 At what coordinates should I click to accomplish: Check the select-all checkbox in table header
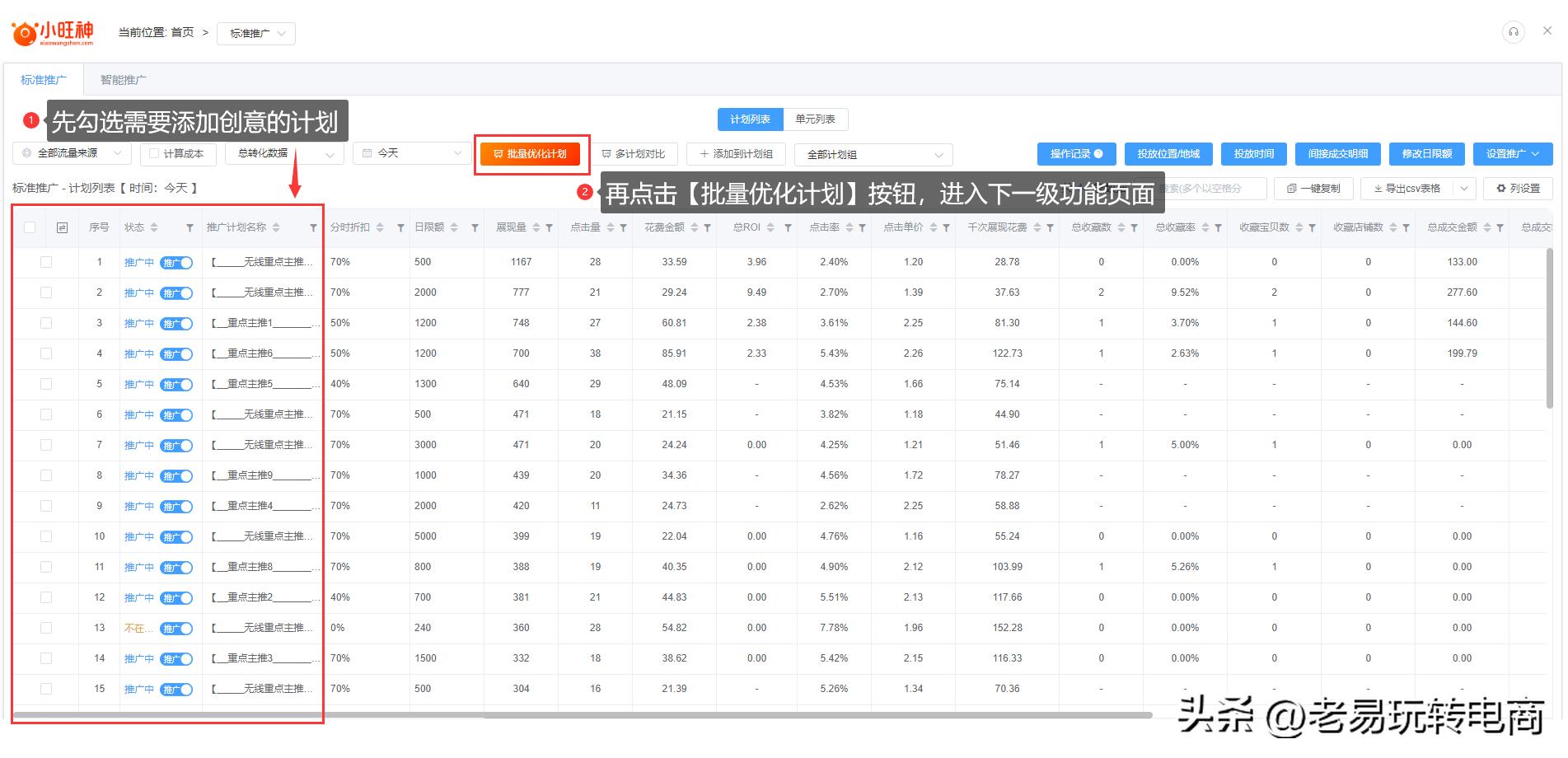tap(28, 227)
